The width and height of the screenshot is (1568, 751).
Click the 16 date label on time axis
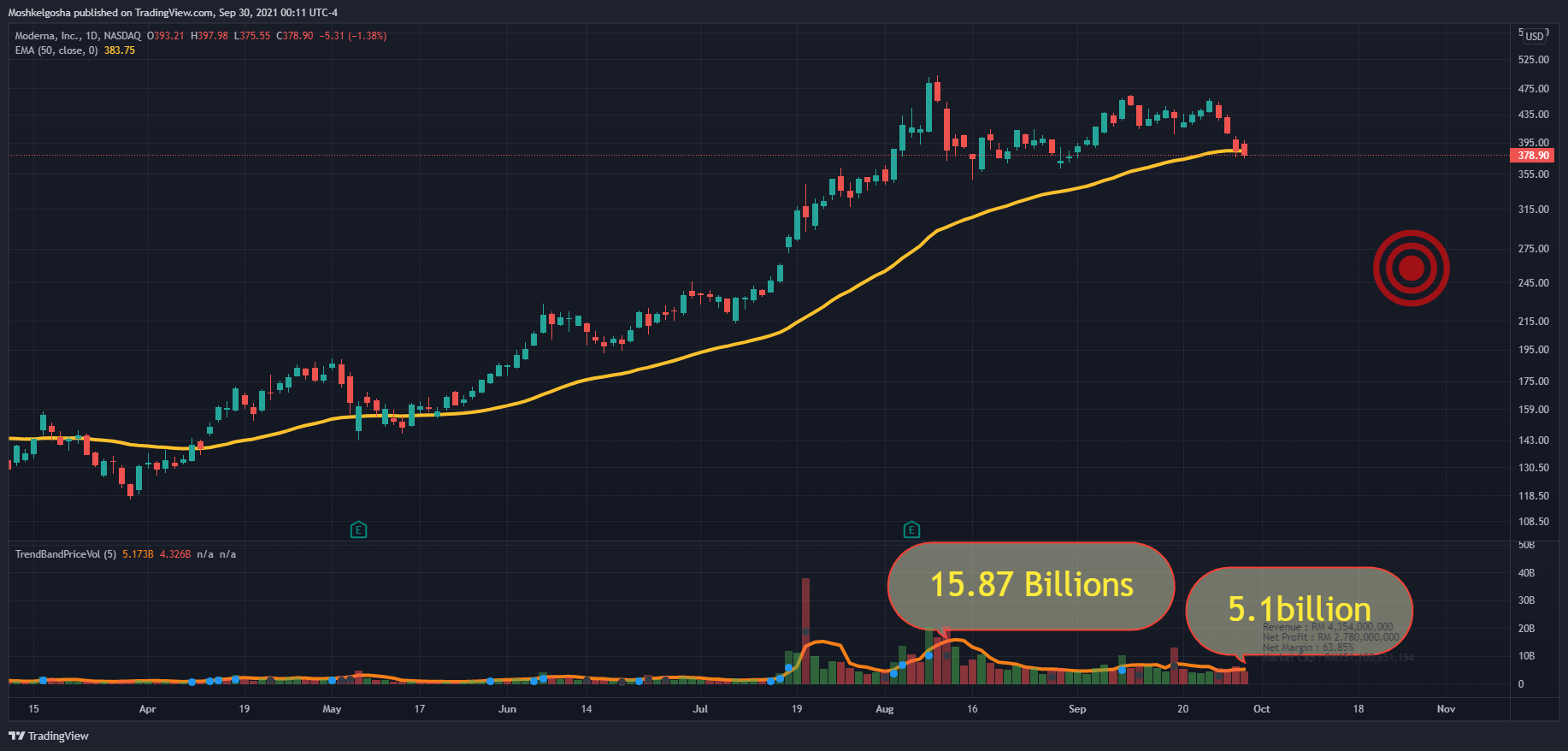pyautogui.click(x=972, y=709)
